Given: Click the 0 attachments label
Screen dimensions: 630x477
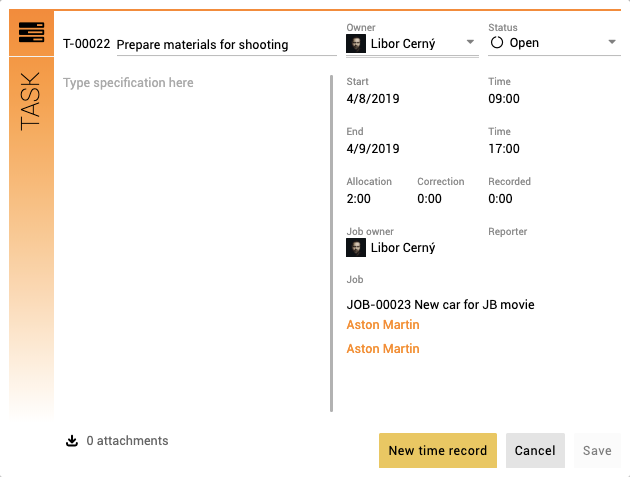Looking at the screenshot, I should pyautogui.click(x=127, y=441).
